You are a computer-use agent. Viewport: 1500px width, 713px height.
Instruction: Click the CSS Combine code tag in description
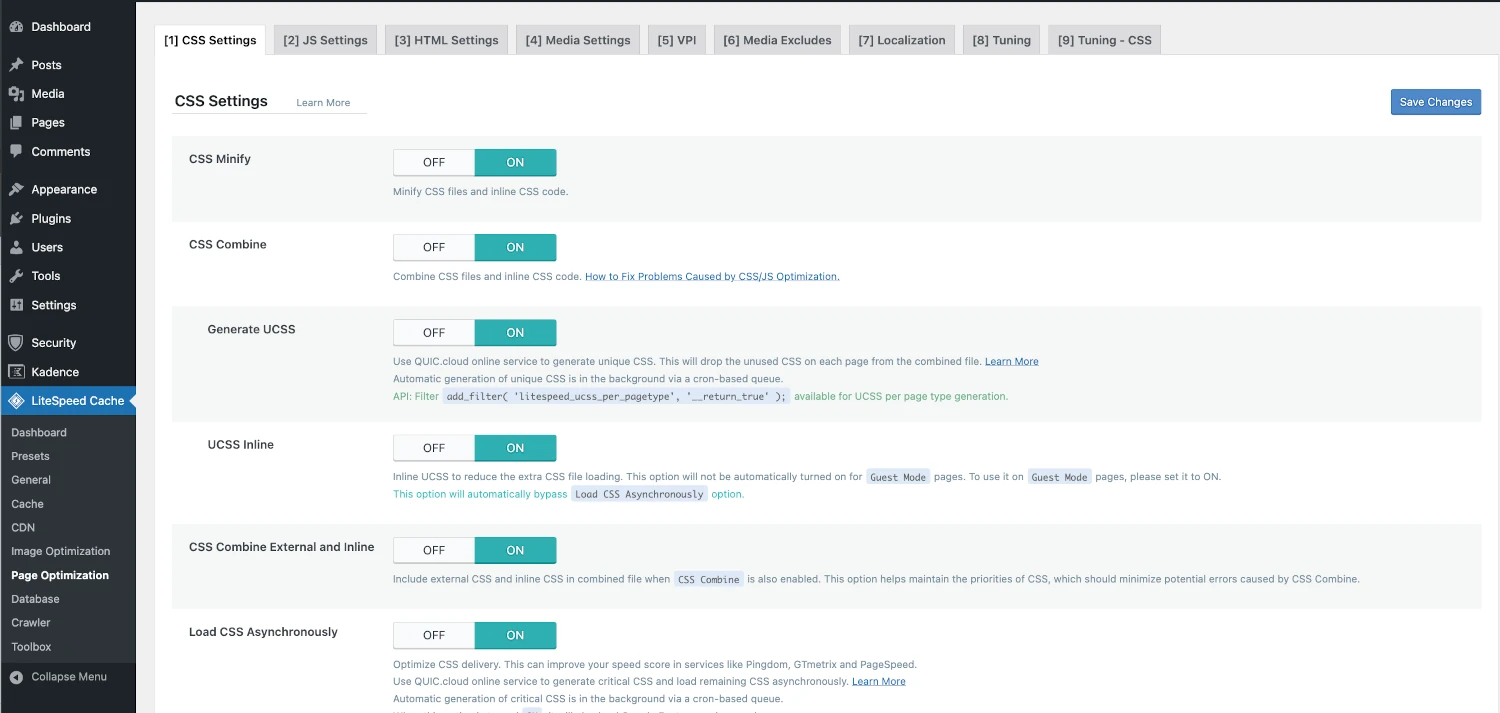pos(708,579)
